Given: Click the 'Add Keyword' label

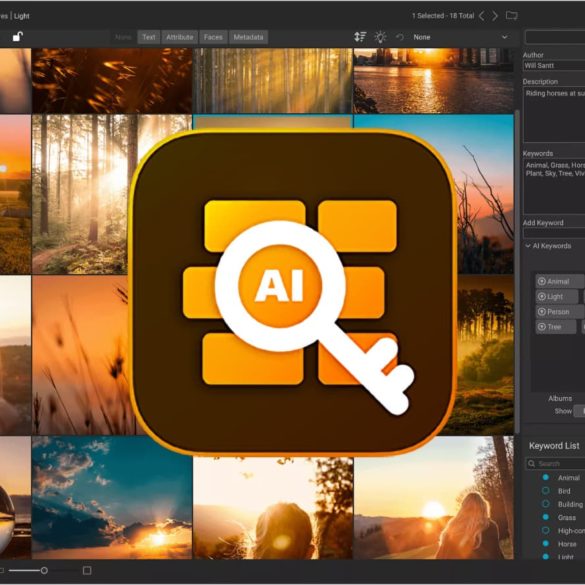Looking at the screenshot, I should [543, 223].
